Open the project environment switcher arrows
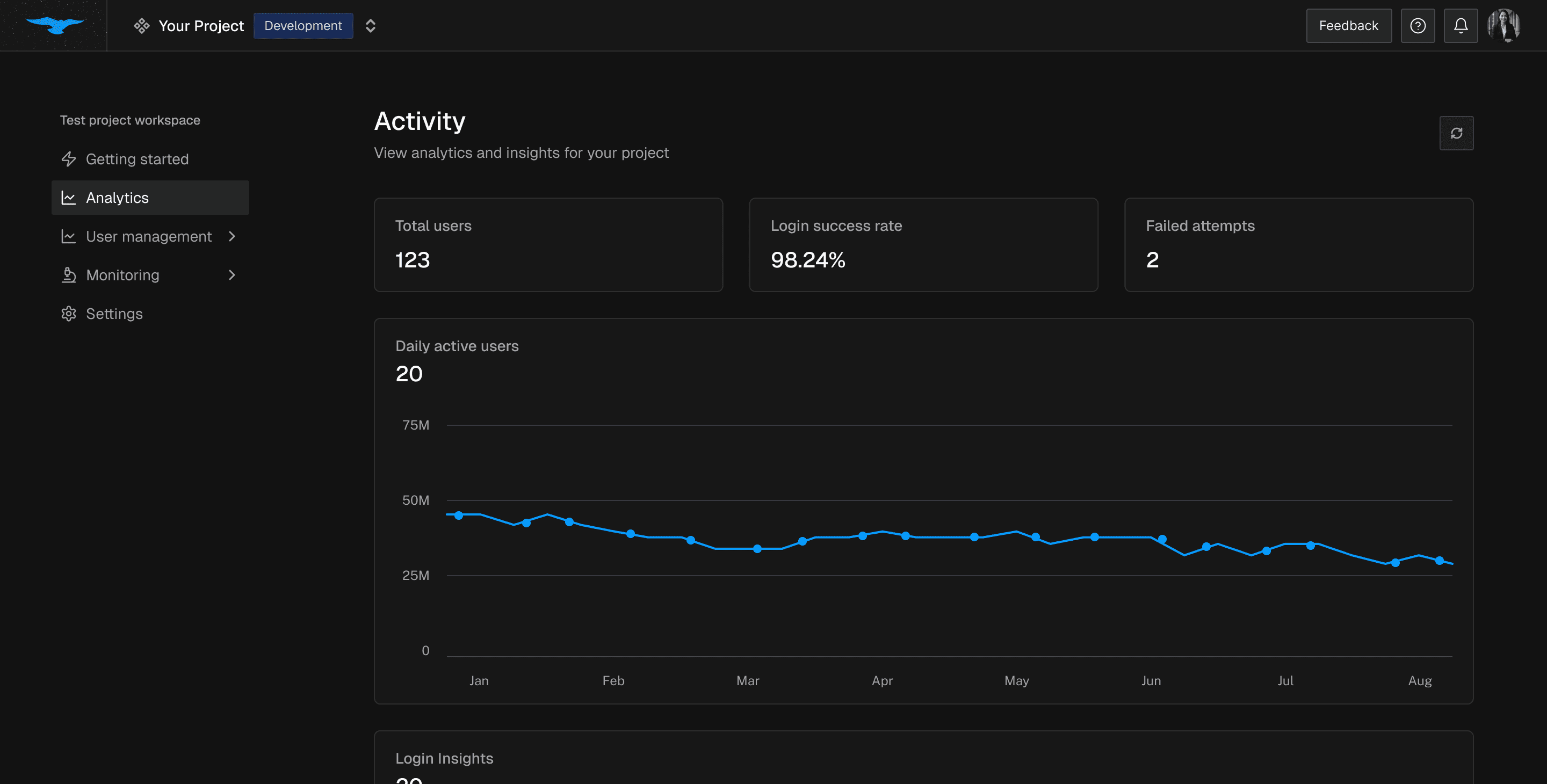1547x784 pixels. point(371,26)
